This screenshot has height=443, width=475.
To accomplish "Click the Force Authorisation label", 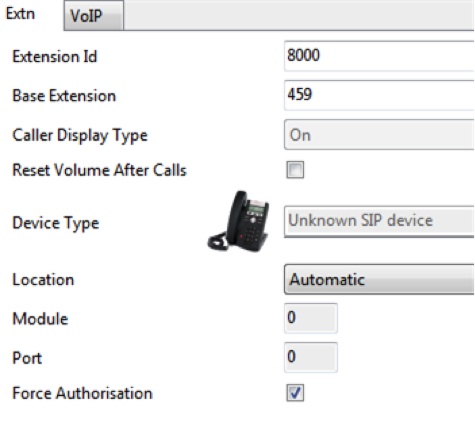I will (82, 393).
